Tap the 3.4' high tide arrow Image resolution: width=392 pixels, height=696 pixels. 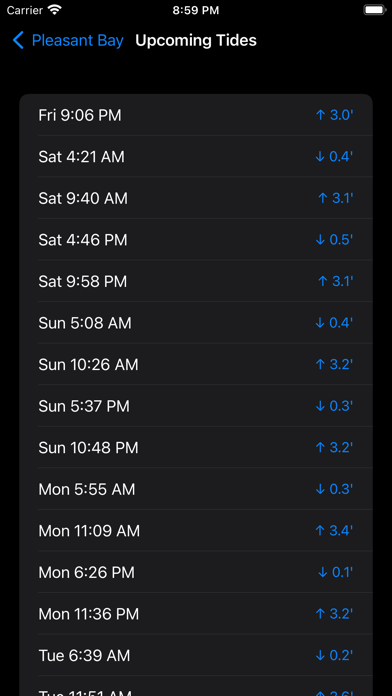(x=321, y=531)
